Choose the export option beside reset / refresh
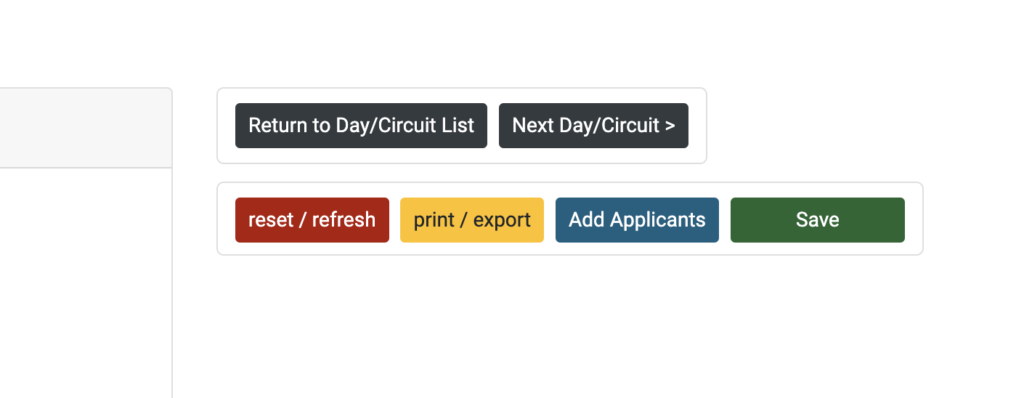The width and height of the screenshot is (1024, 398). coord(472,220)
